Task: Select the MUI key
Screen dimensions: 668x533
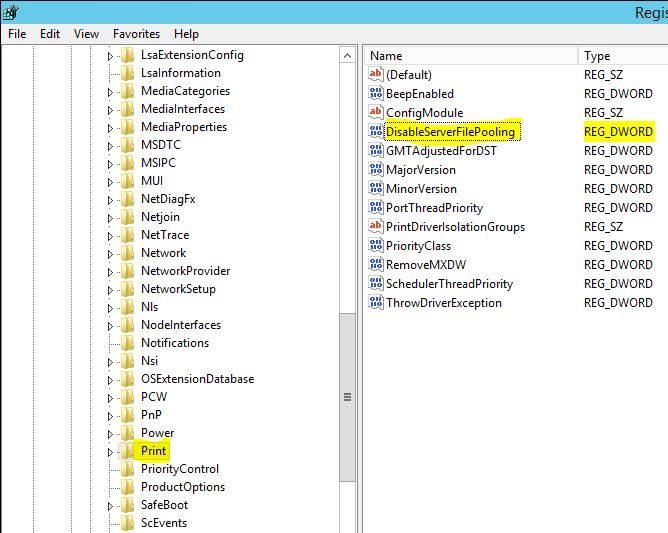Action: (x=152, y=181)
